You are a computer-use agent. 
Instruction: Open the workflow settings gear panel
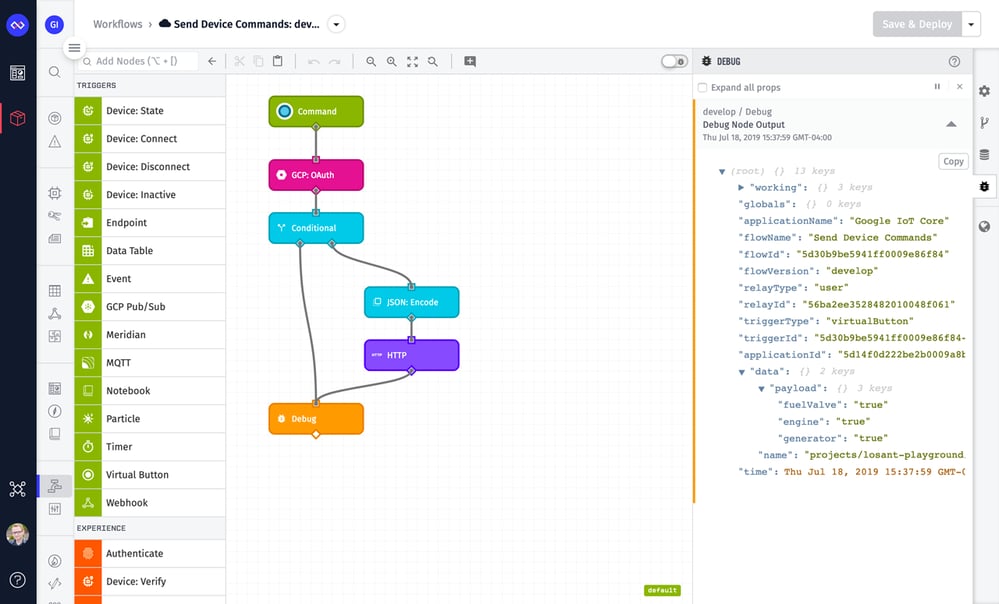984,93
